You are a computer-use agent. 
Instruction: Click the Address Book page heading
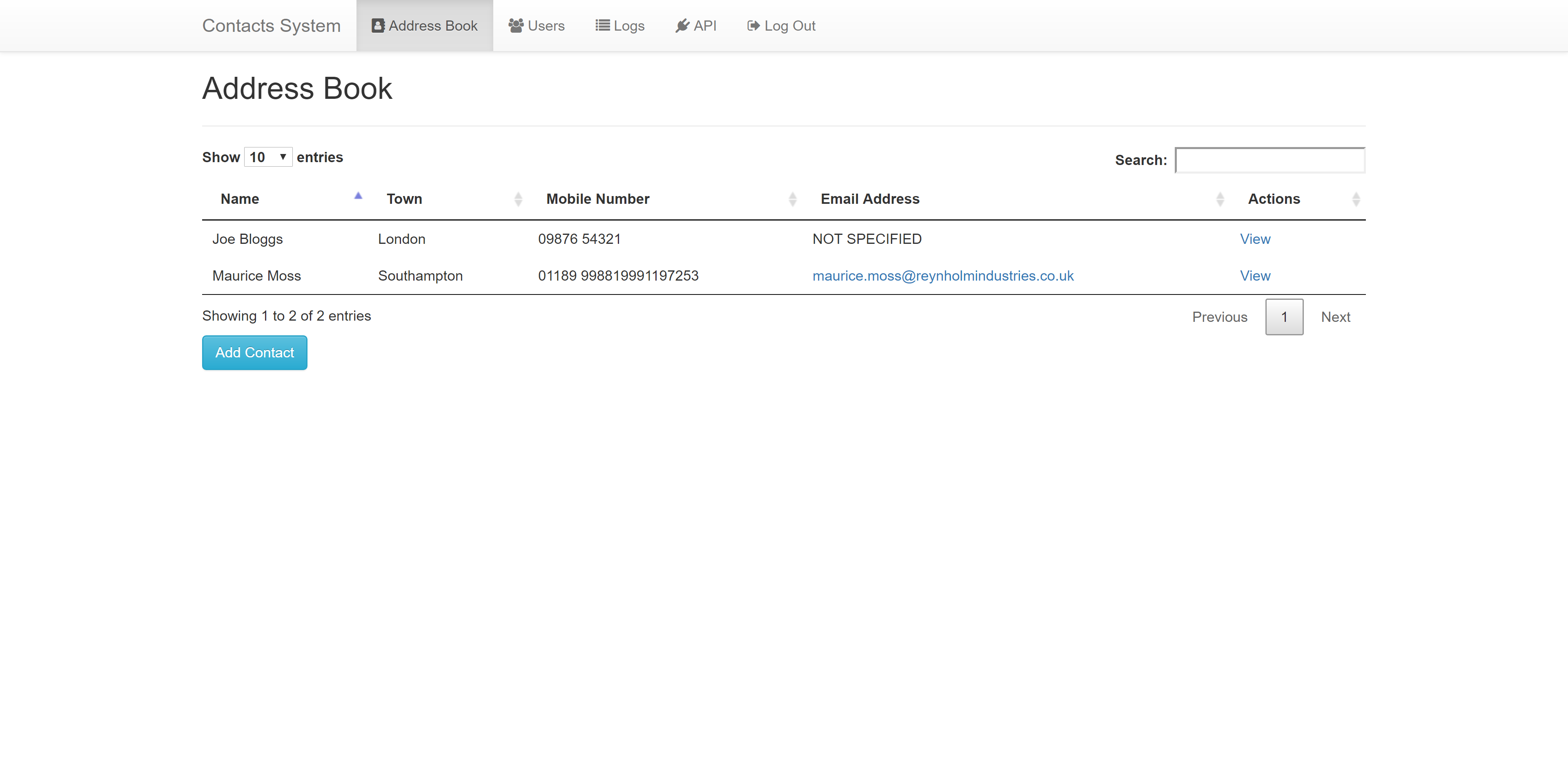point(297,88)
